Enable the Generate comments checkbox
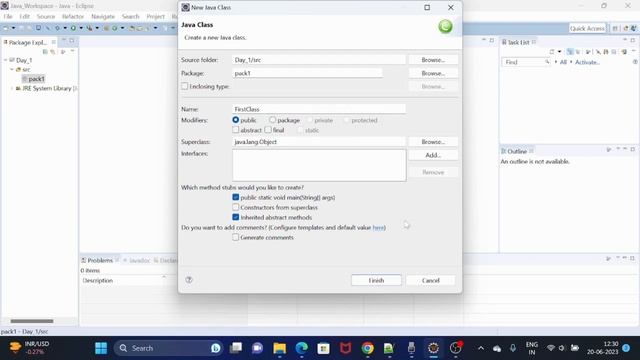Viewport: 640px width, 360px height. coord(236,237)
